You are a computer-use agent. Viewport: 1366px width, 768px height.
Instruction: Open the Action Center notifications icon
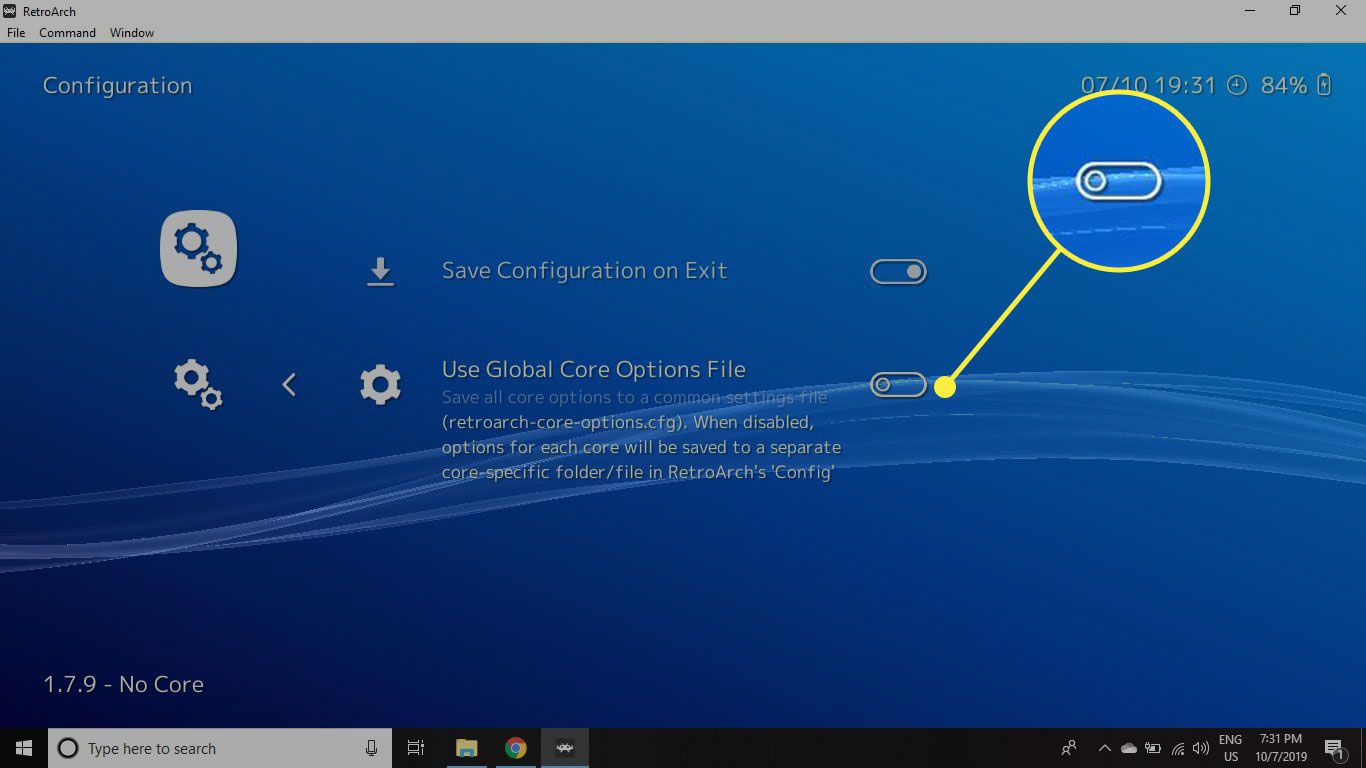[1334, 748]
